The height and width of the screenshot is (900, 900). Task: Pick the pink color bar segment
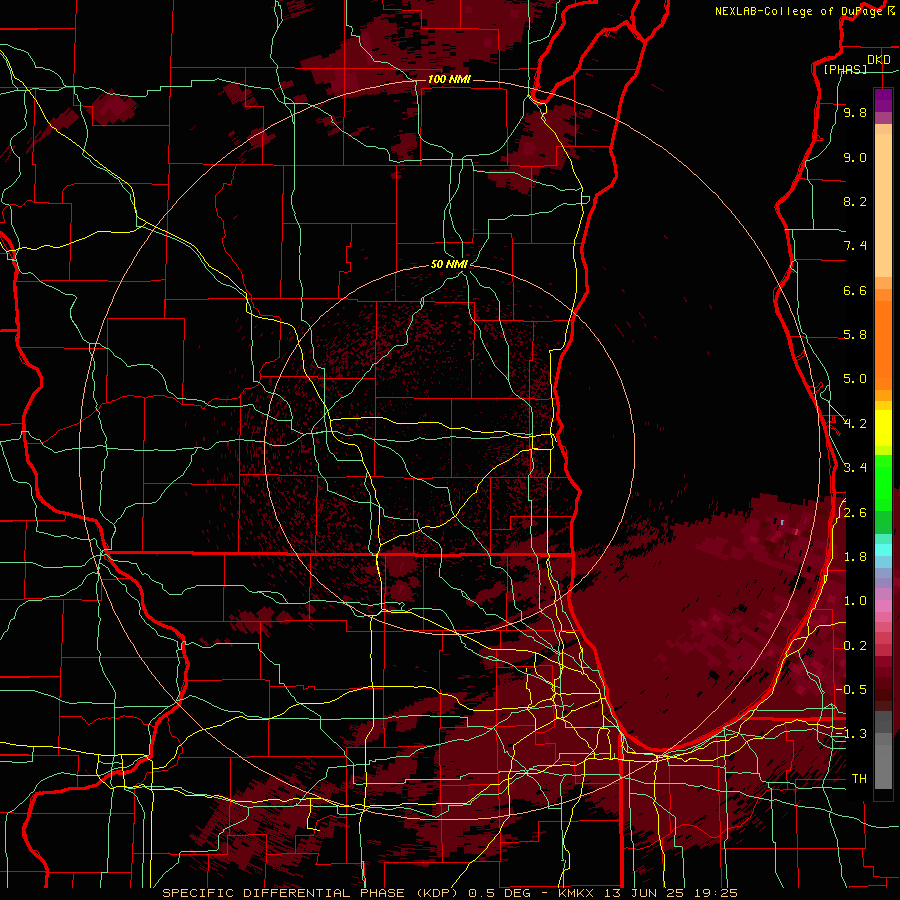[x=883, y=606]
